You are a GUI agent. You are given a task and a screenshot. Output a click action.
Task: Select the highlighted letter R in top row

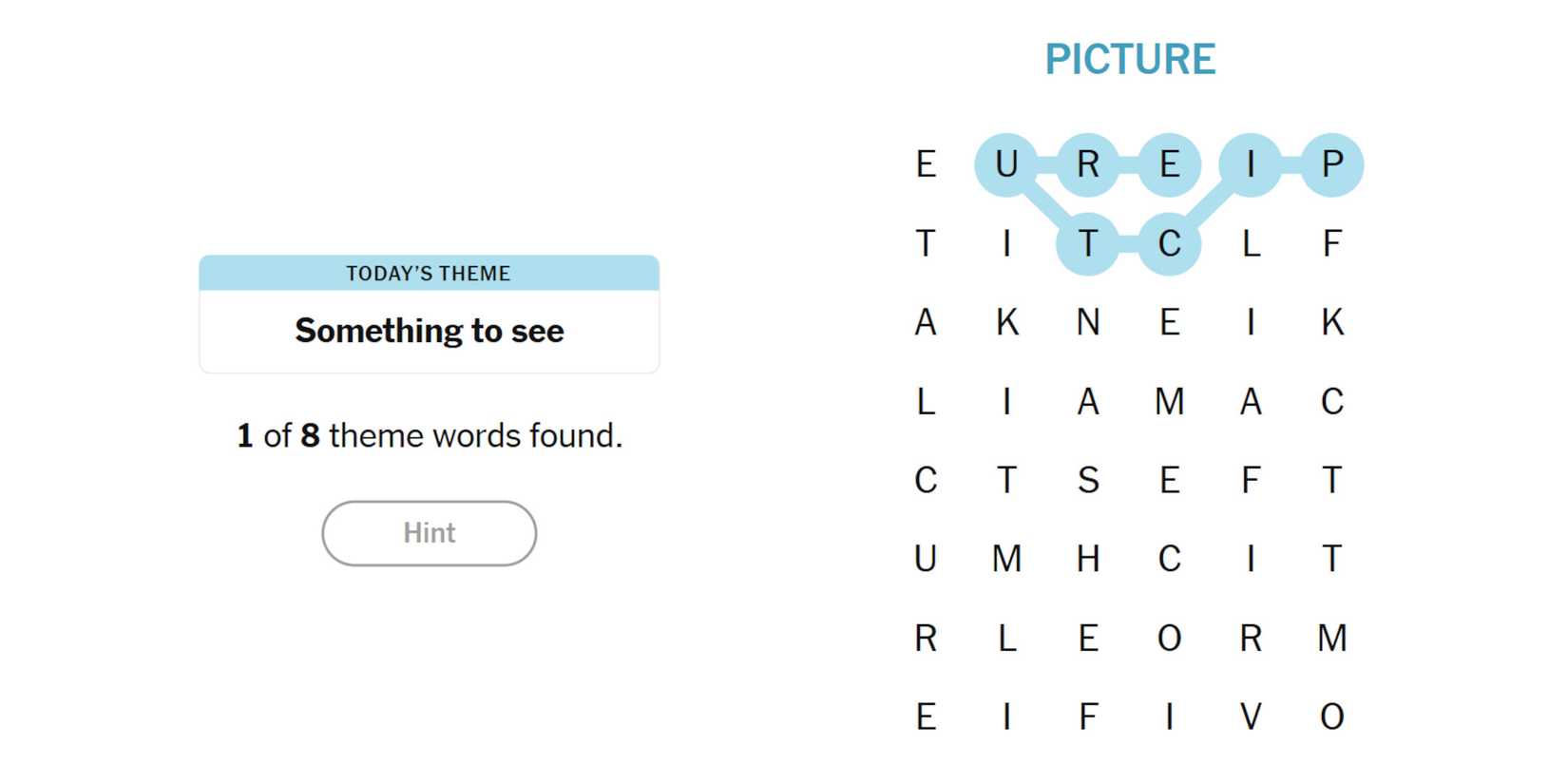point(1087,164)
